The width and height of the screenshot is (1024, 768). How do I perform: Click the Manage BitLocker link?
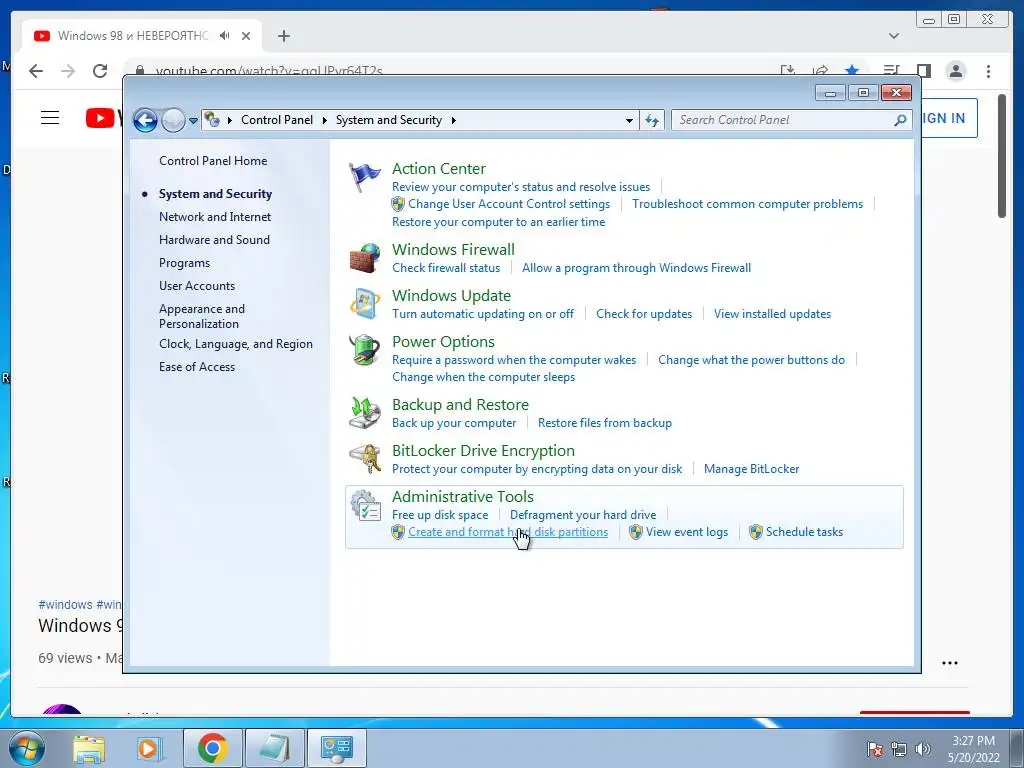click(x=752, y=469)
